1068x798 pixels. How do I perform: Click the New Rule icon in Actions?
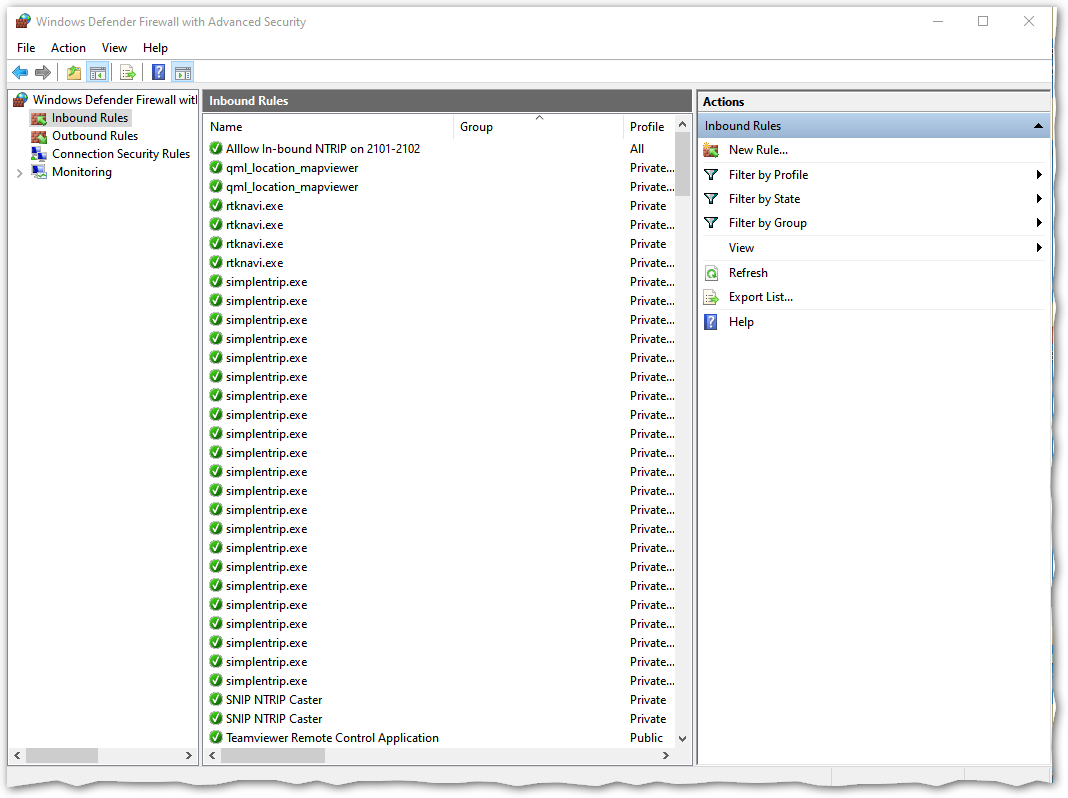711,150
